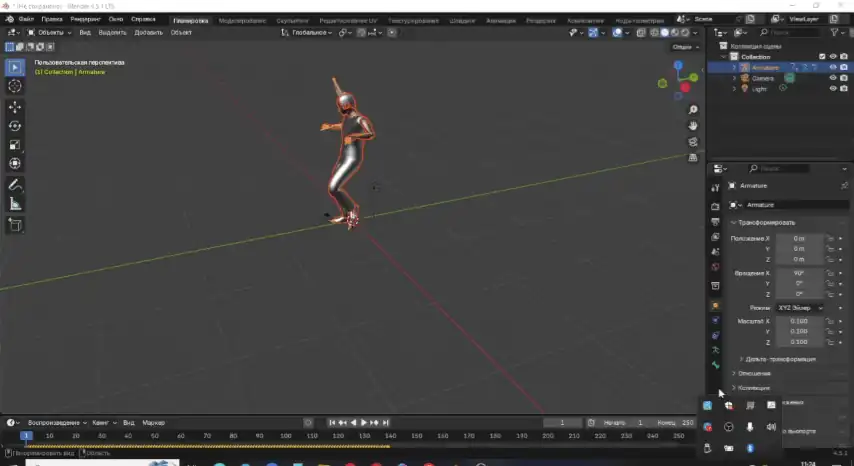Click the Blender logo menu icon
854x466 pixels.
pyautogui.click(x=9, y=19)
